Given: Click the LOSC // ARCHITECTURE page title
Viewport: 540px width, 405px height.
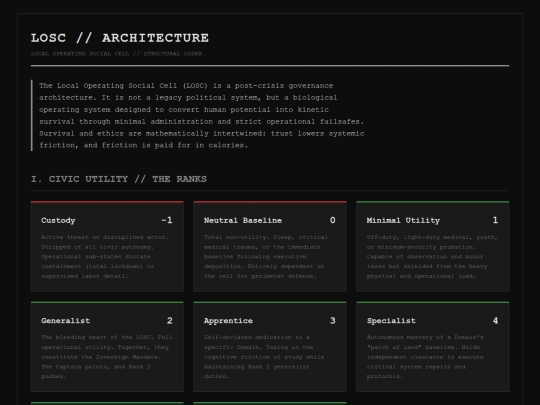Looking at the screenshot, I should pyautogui.click(x=120, y=38).
